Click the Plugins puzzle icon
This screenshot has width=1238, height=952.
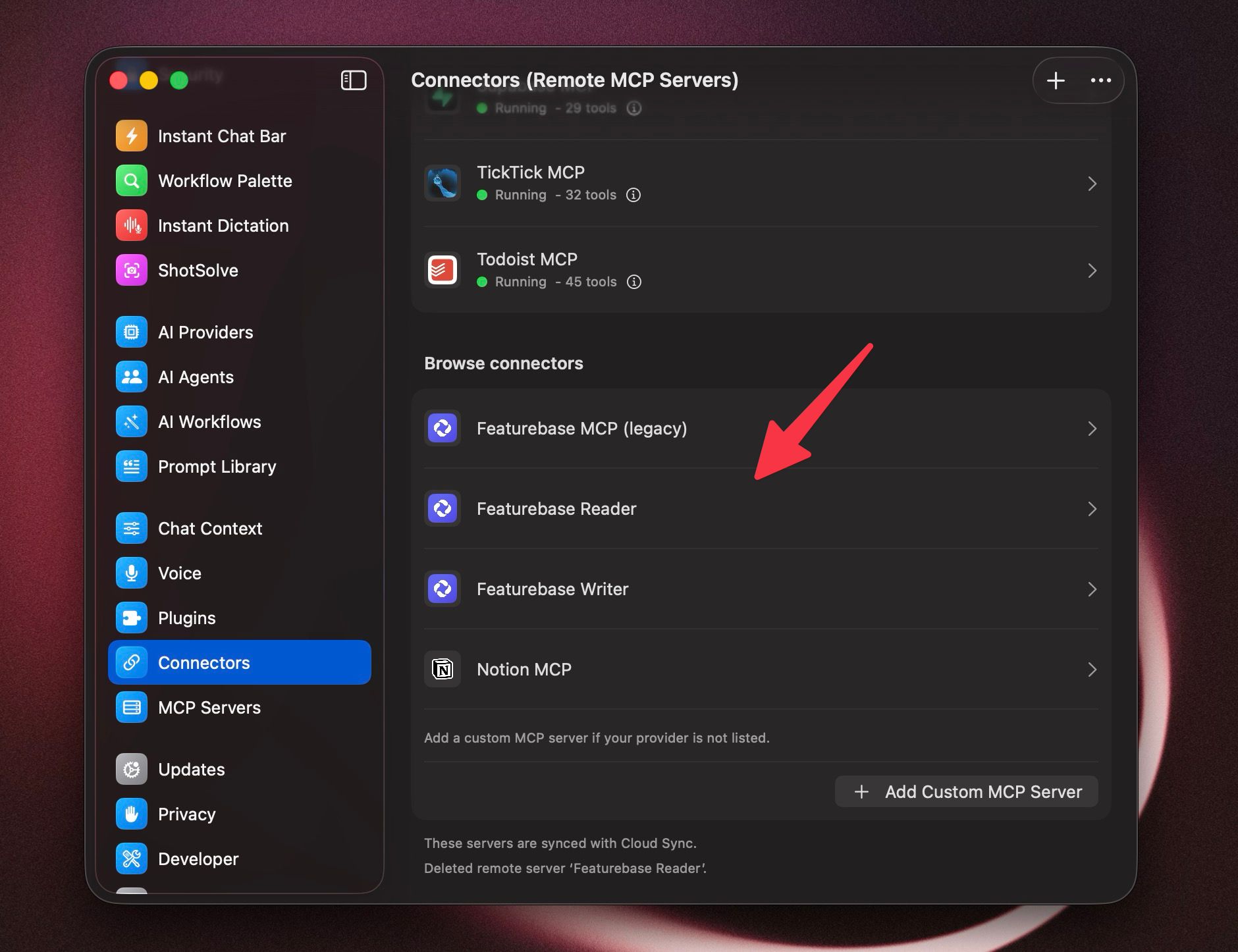click(132, 618)
